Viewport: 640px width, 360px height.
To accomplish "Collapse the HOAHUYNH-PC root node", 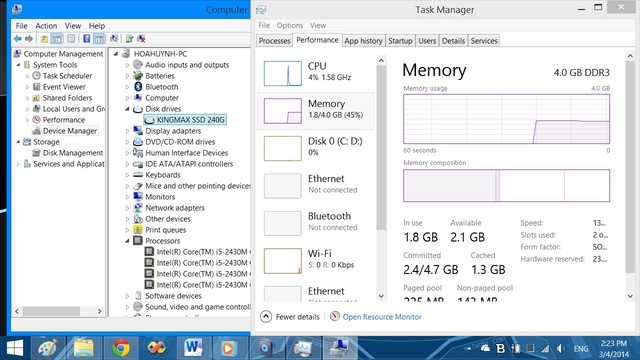I will point(116,54).
